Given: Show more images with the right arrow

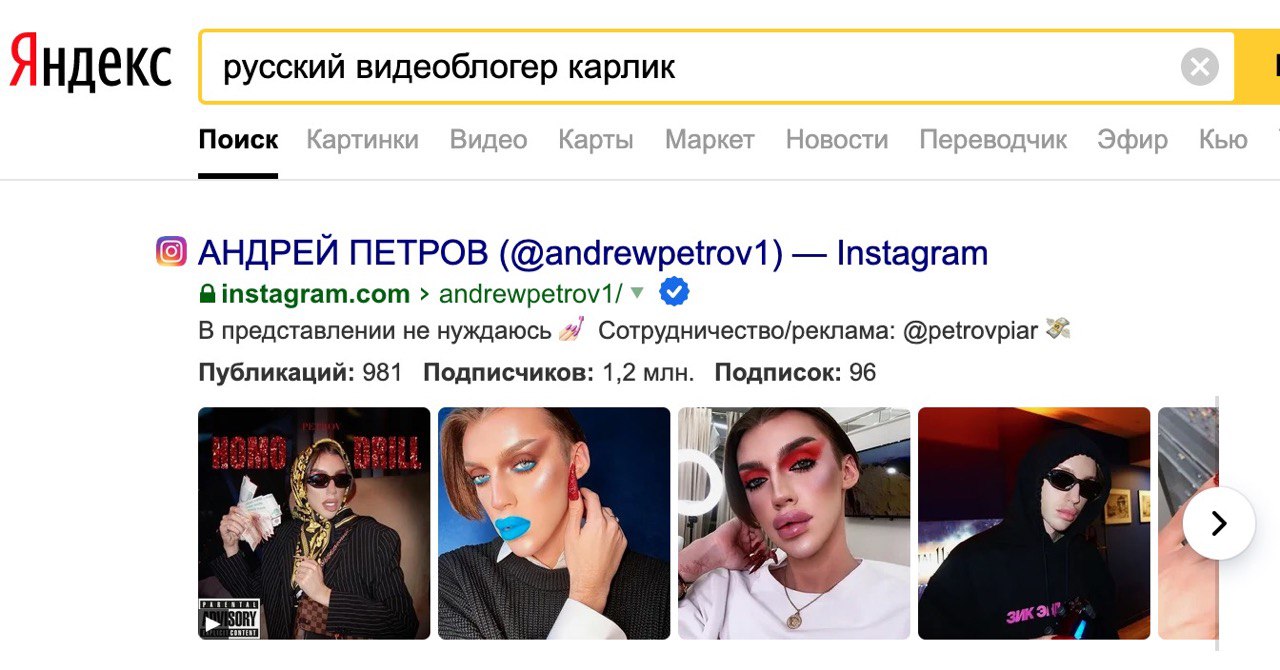Looking at the screenshot, I should (1218, 523).
